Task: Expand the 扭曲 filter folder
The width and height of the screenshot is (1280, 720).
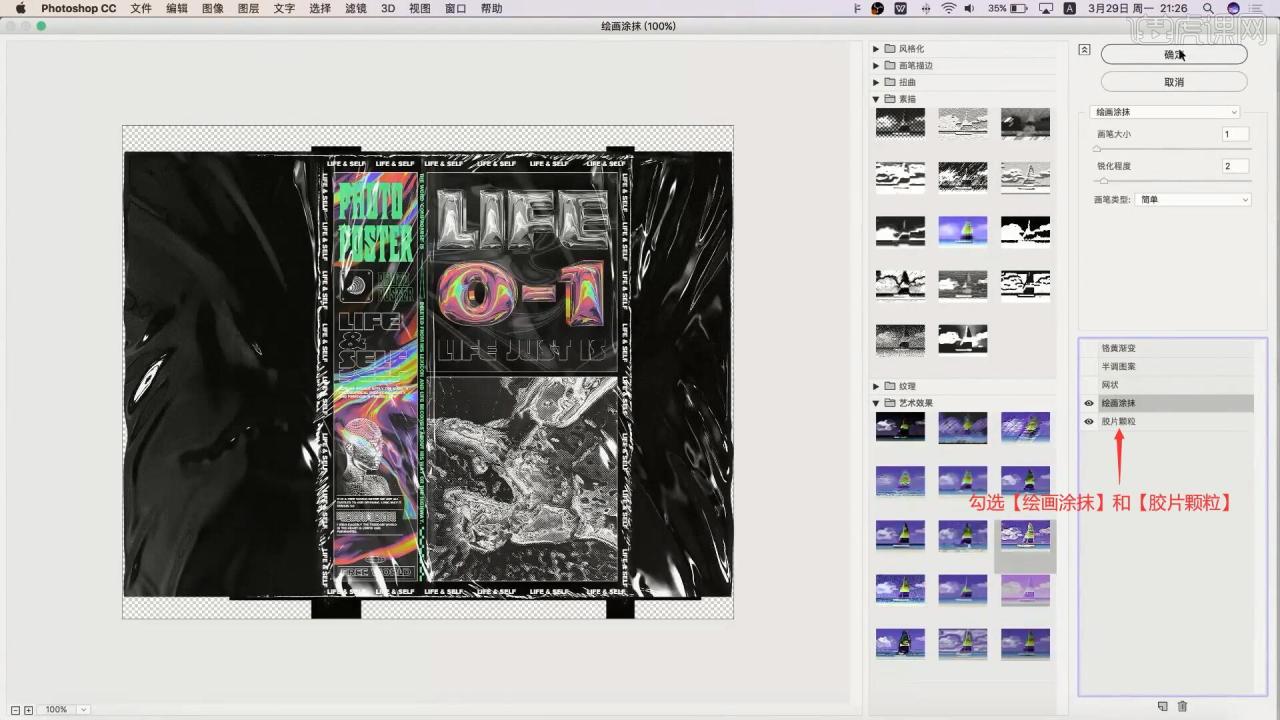Action: (876, 82)
